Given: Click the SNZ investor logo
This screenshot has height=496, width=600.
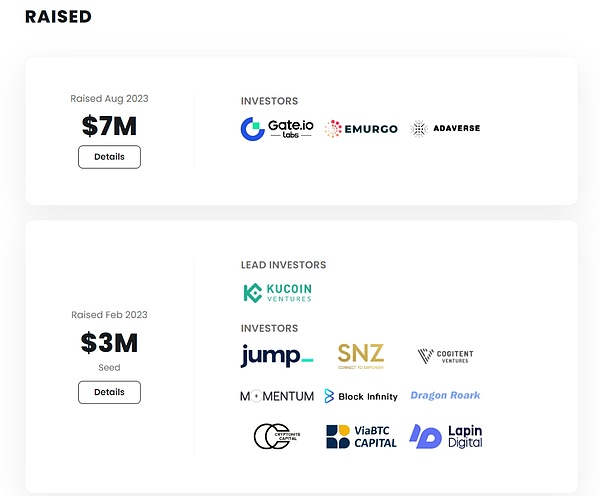Looking at the screenshot, I should (361, 356).
